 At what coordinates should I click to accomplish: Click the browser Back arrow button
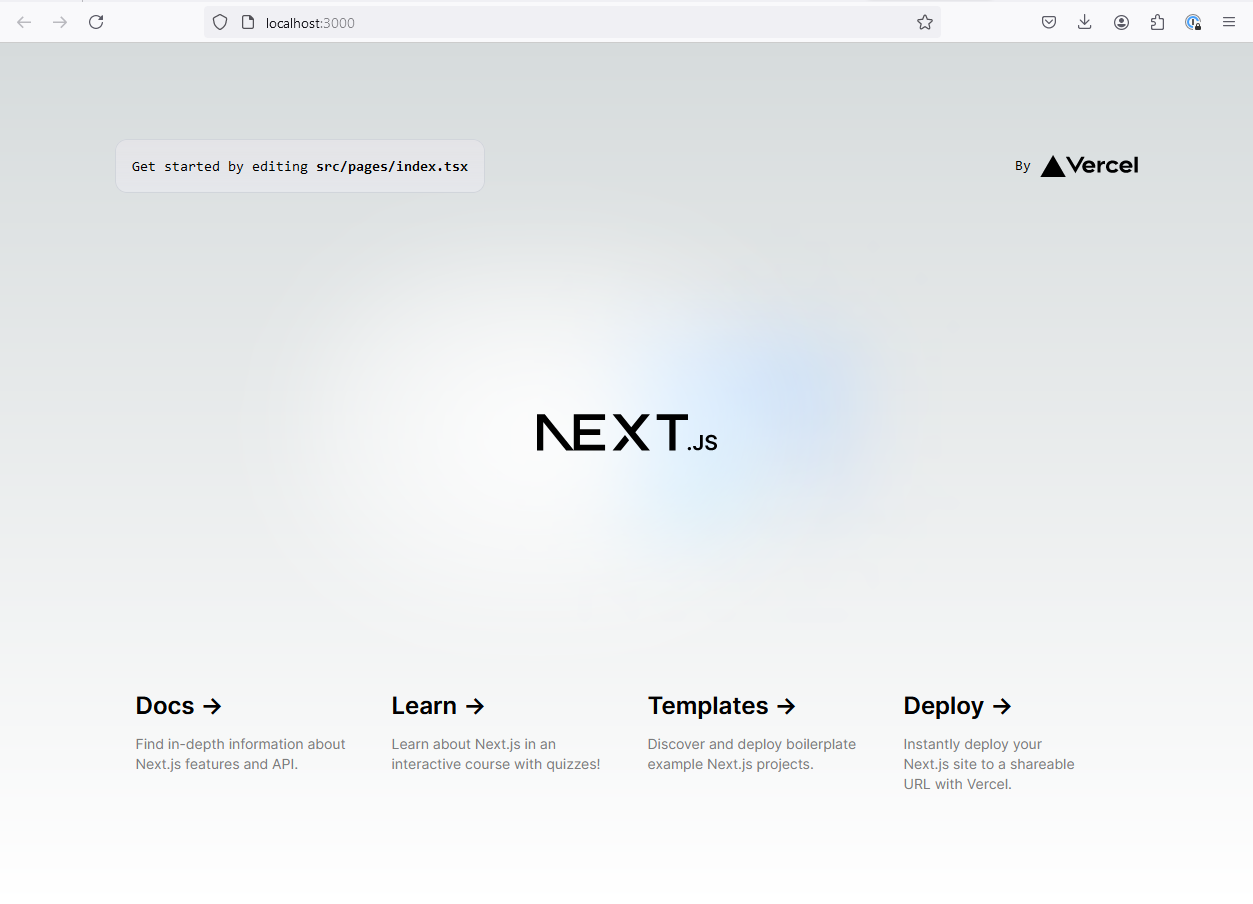pyautogui.click(x=24, y=22)
